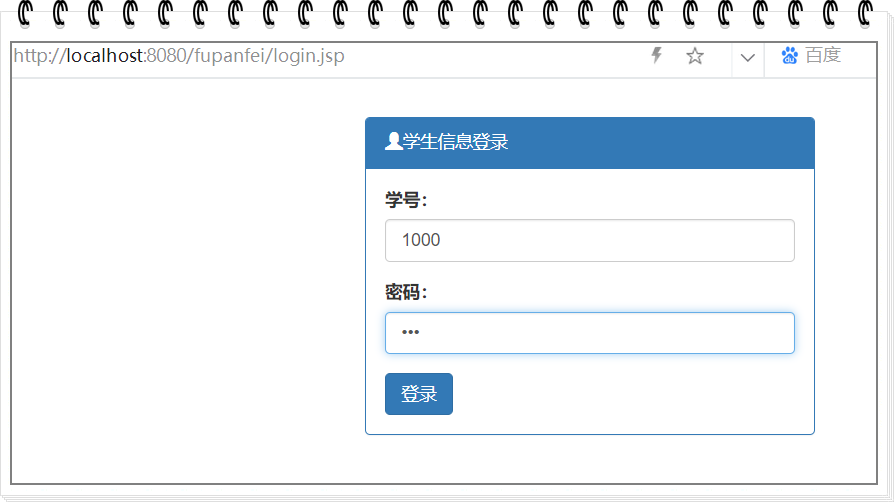
Task: Click the 密码 label
Action: coord(406,292)
